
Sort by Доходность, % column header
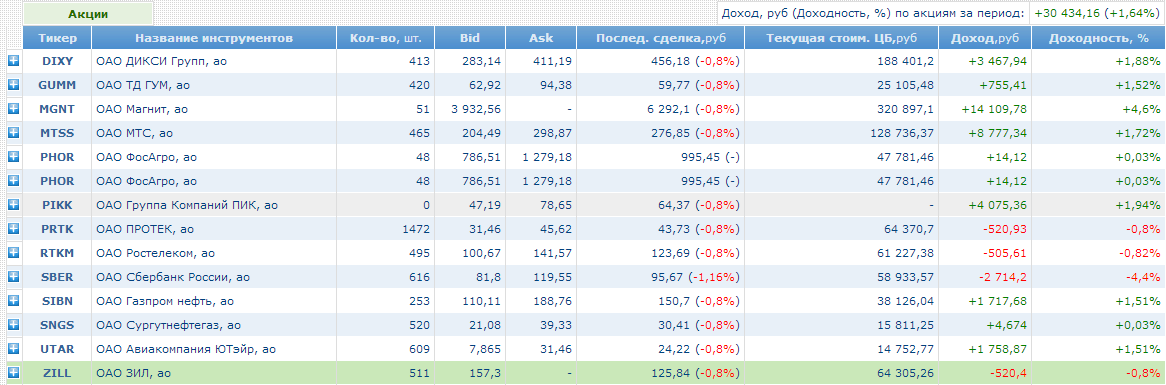click(1098, 38)
